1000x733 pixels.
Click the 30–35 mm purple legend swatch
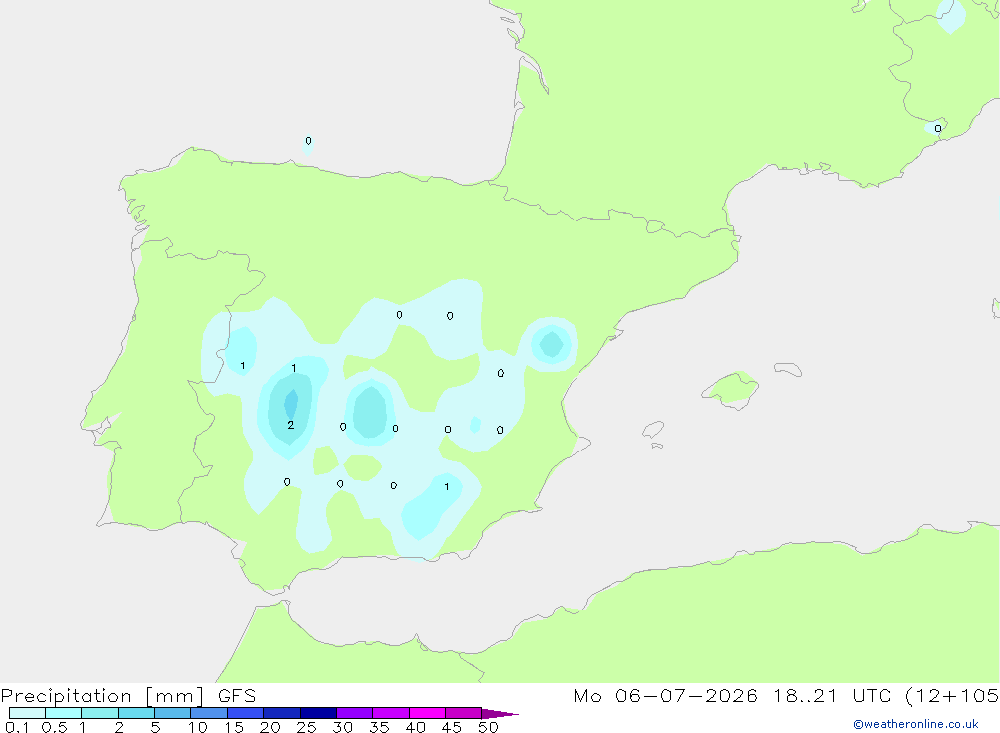354,713
